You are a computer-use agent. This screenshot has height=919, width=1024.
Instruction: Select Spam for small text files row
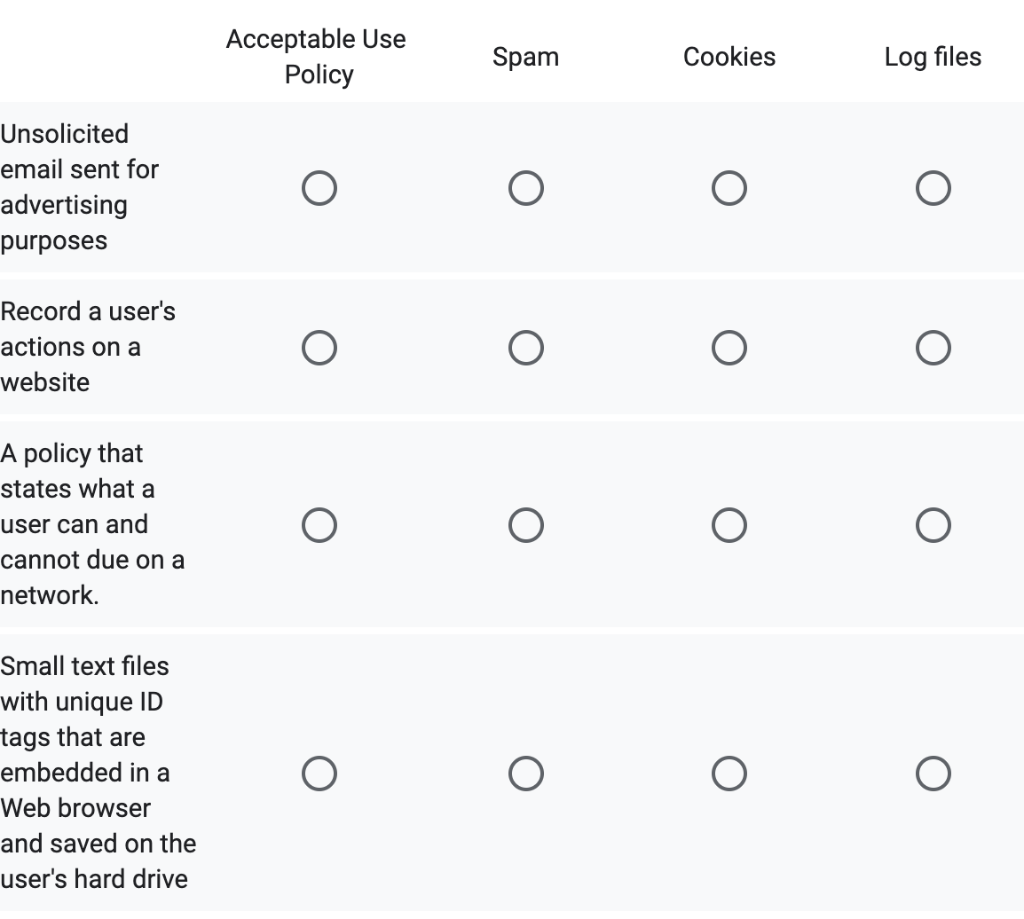pos(525,773)
